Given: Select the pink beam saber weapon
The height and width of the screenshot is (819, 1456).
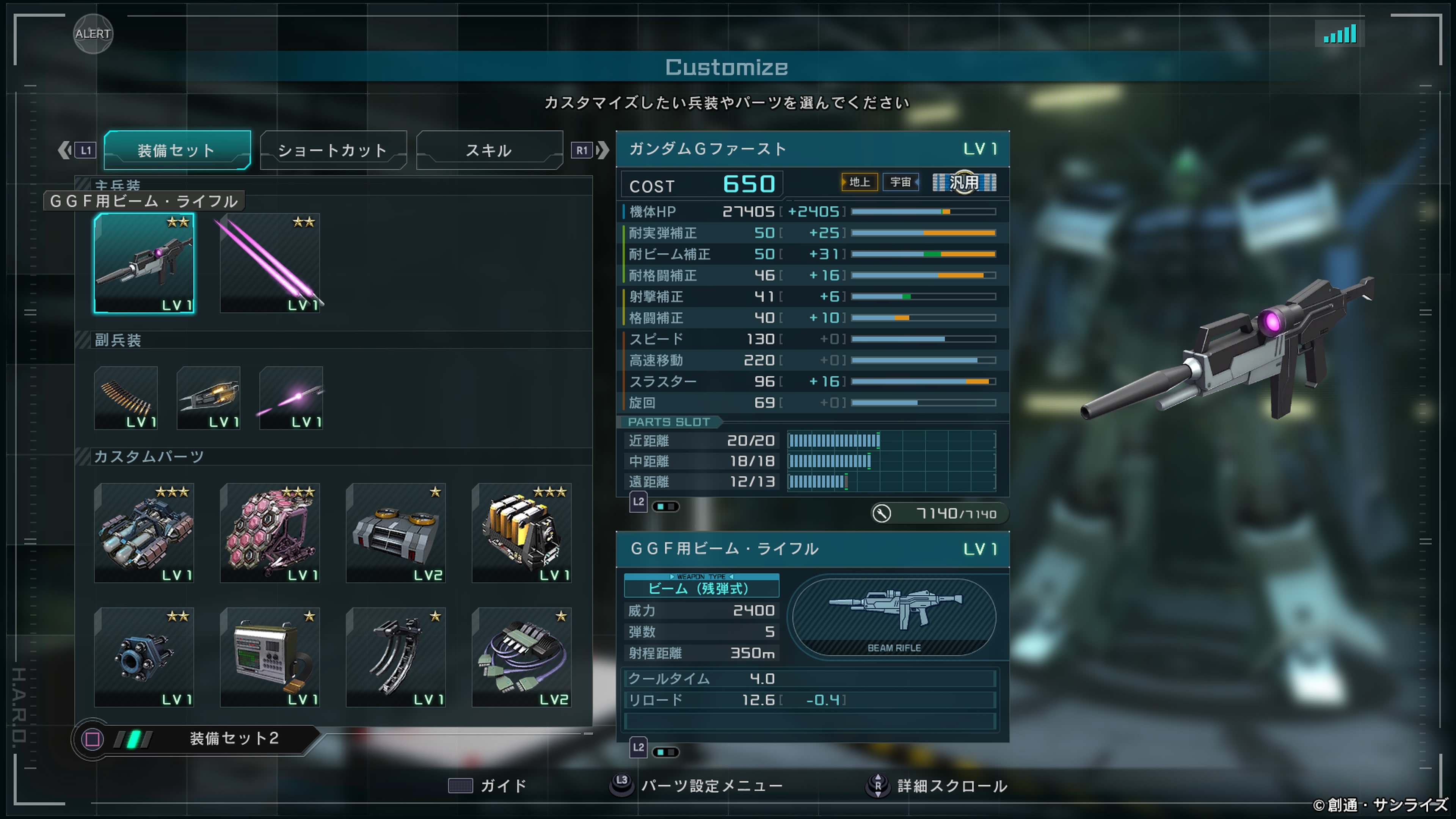Looking at the screenshot, I should click(x=270, y=263).
